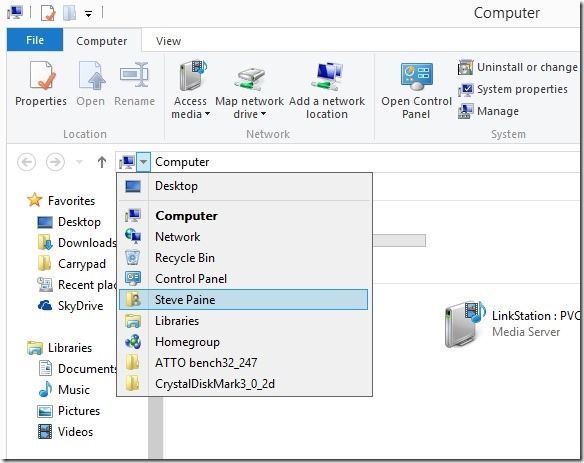Open the Quick Access Toolbar customize arrow
The image size is (584, 463).
[x=88, y=15]
